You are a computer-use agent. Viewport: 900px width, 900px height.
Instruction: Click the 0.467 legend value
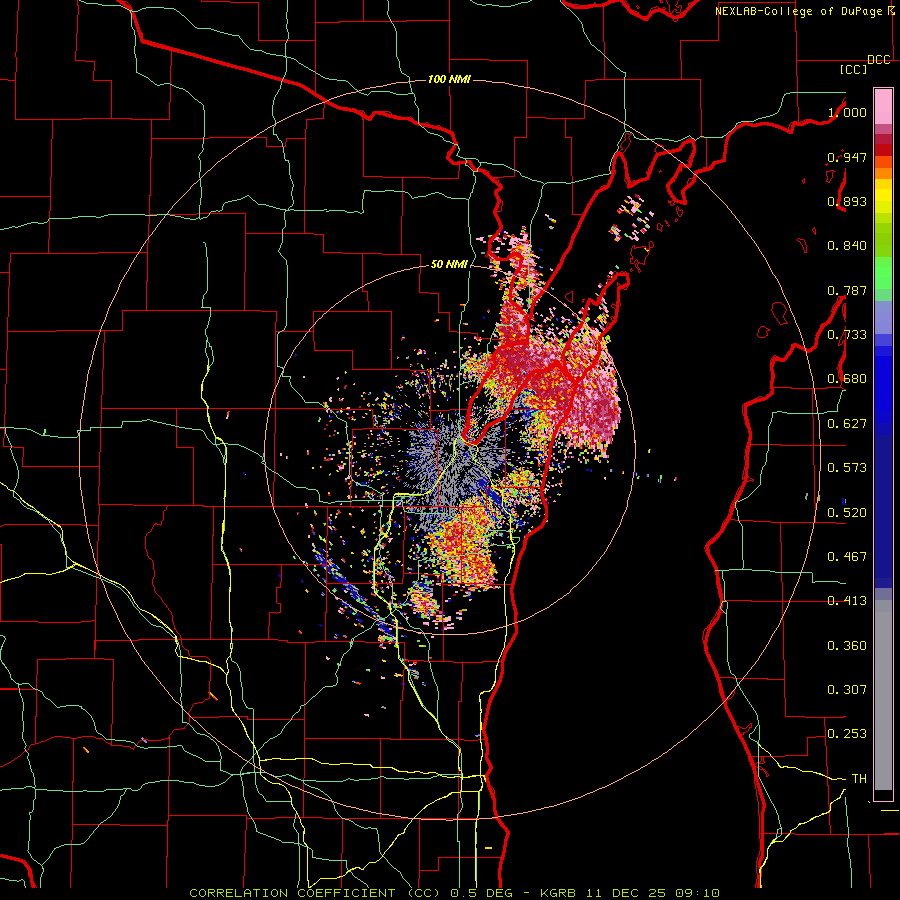point(847,557)
